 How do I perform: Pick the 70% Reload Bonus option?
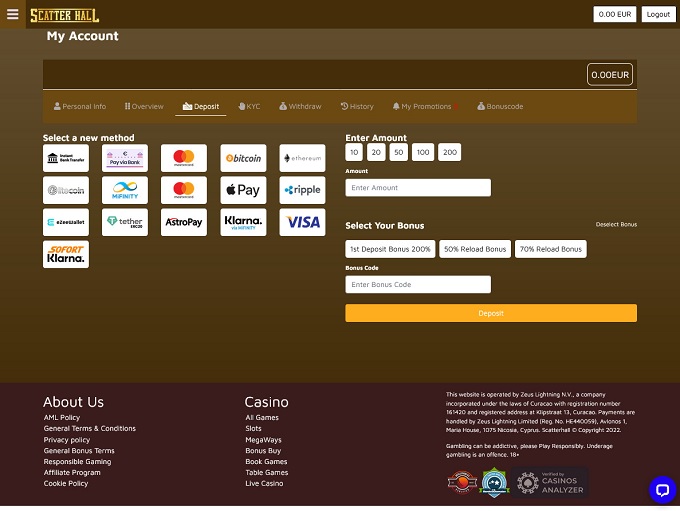coord(551,249)
